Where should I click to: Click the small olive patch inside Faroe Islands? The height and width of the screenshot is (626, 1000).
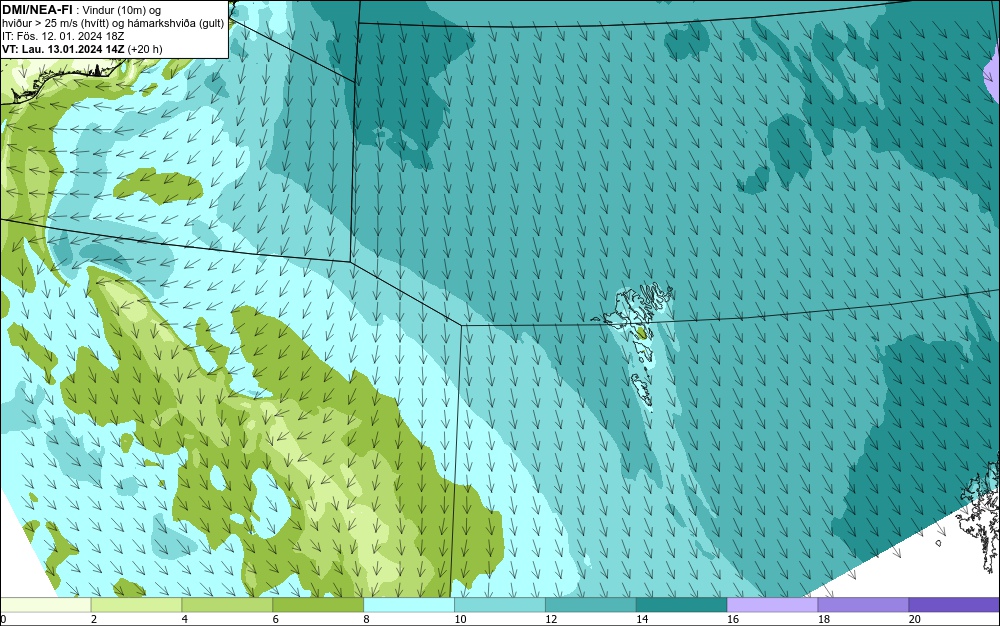[x=642, y=333]
